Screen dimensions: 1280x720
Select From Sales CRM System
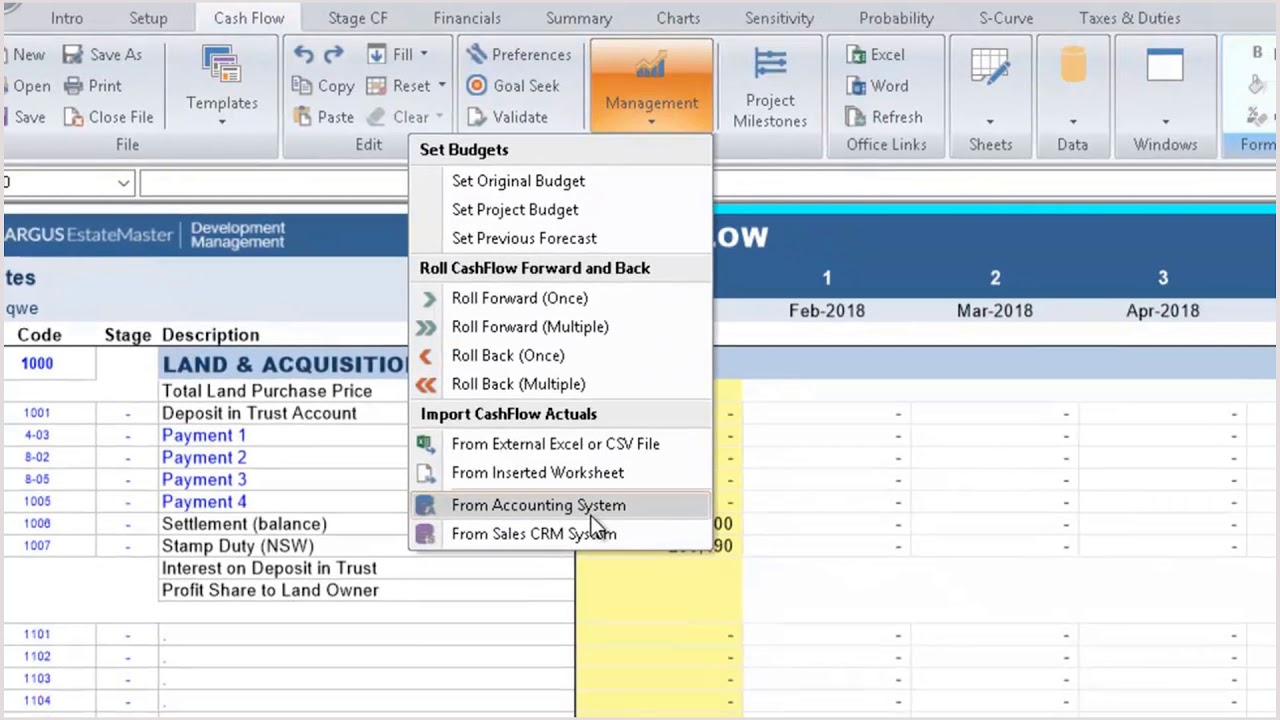coord(560,534)
